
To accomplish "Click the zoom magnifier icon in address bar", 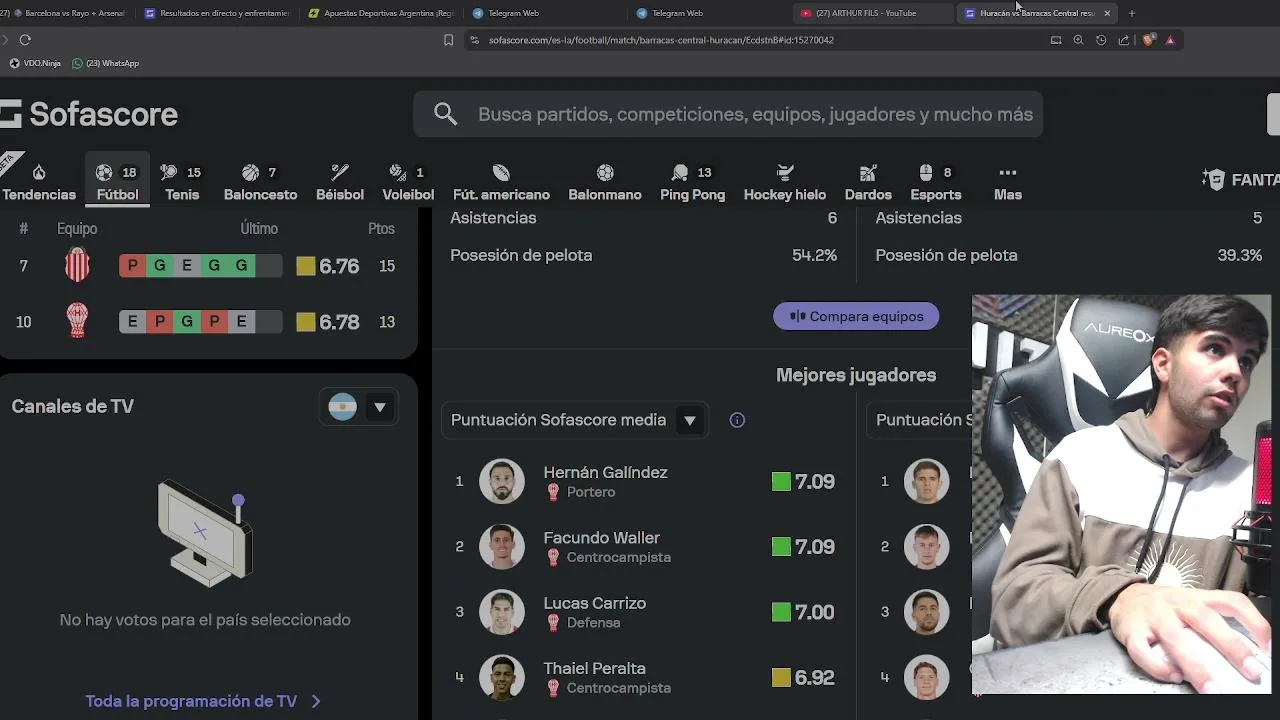I will coord(1078,40).
